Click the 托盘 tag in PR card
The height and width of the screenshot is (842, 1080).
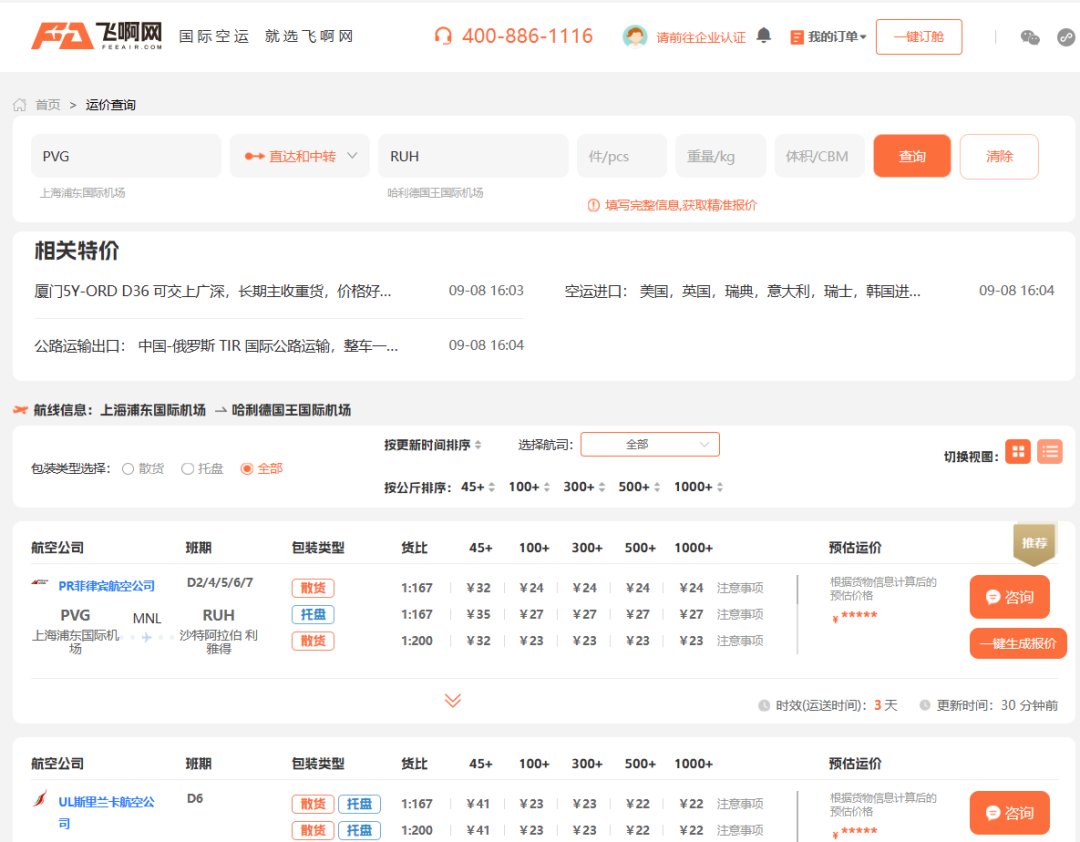(313, 614)
